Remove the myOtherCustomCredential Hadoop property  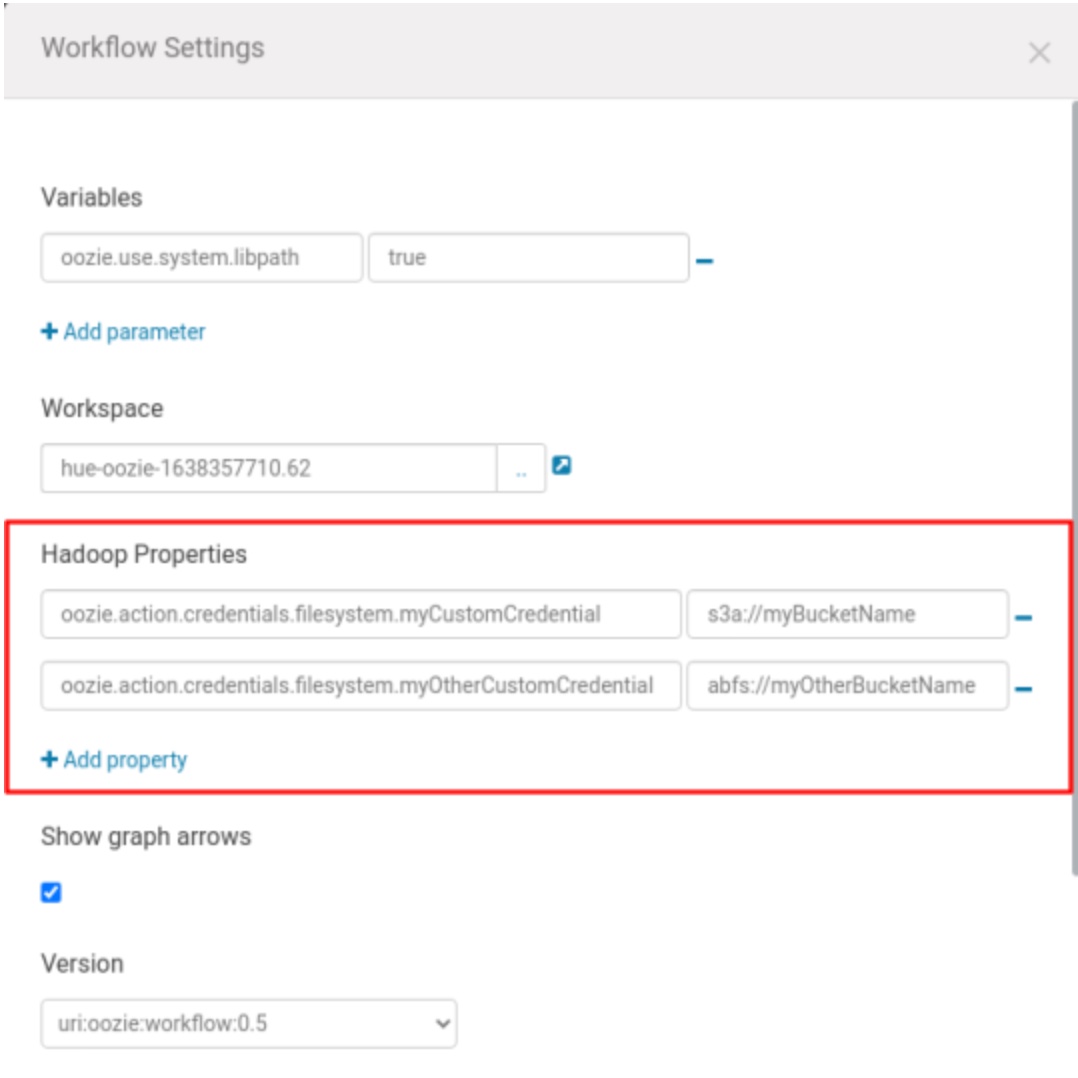coord(1023,689)
